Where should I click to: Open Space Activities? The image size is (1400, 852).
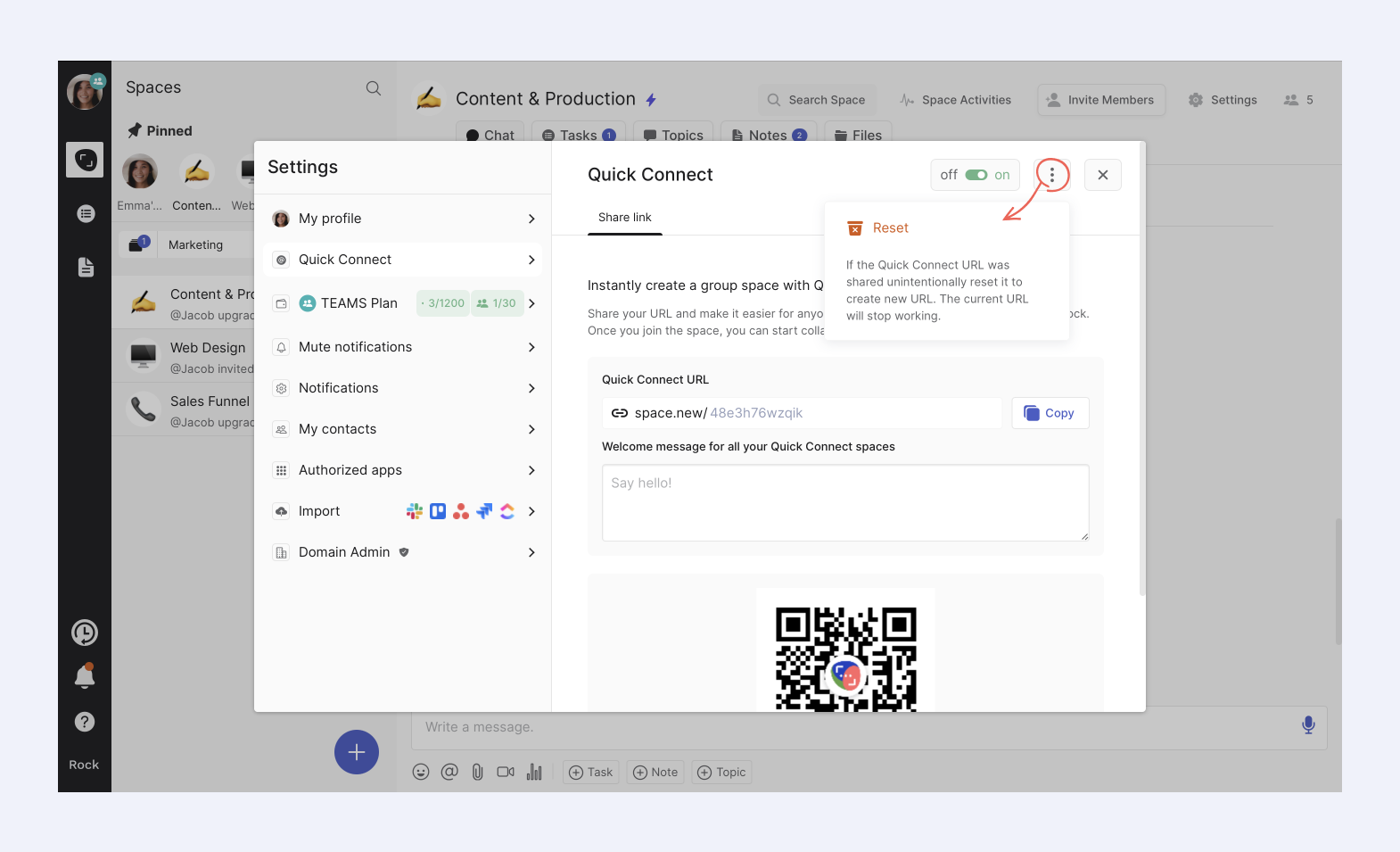[x=956, y=100]
